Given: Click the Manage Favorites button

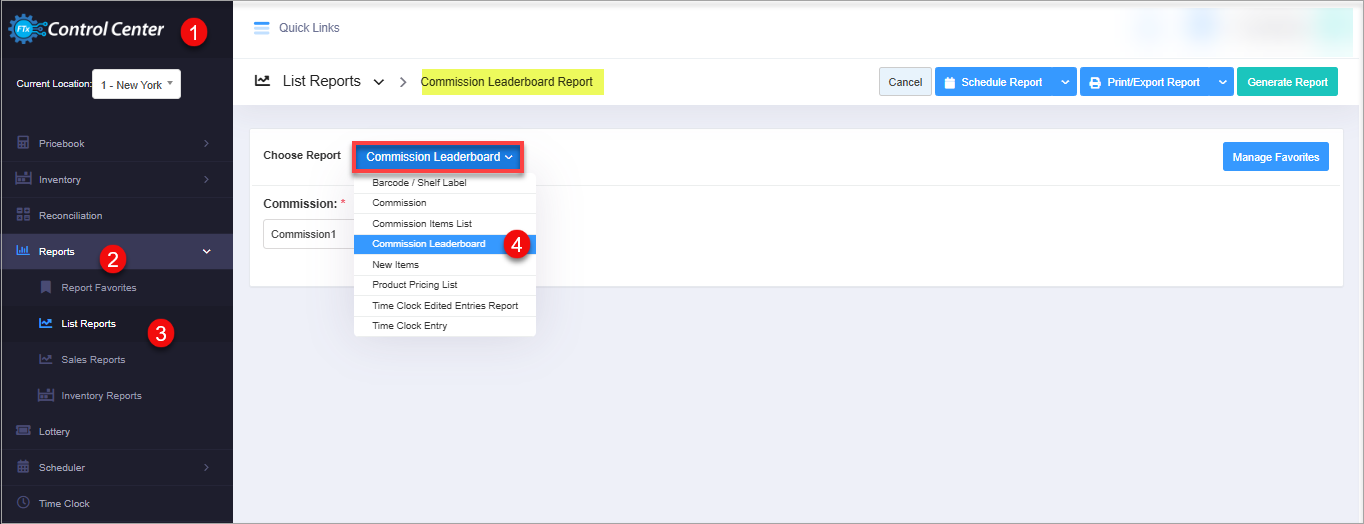Looking at the screenshot, I should pos(1276,157).
